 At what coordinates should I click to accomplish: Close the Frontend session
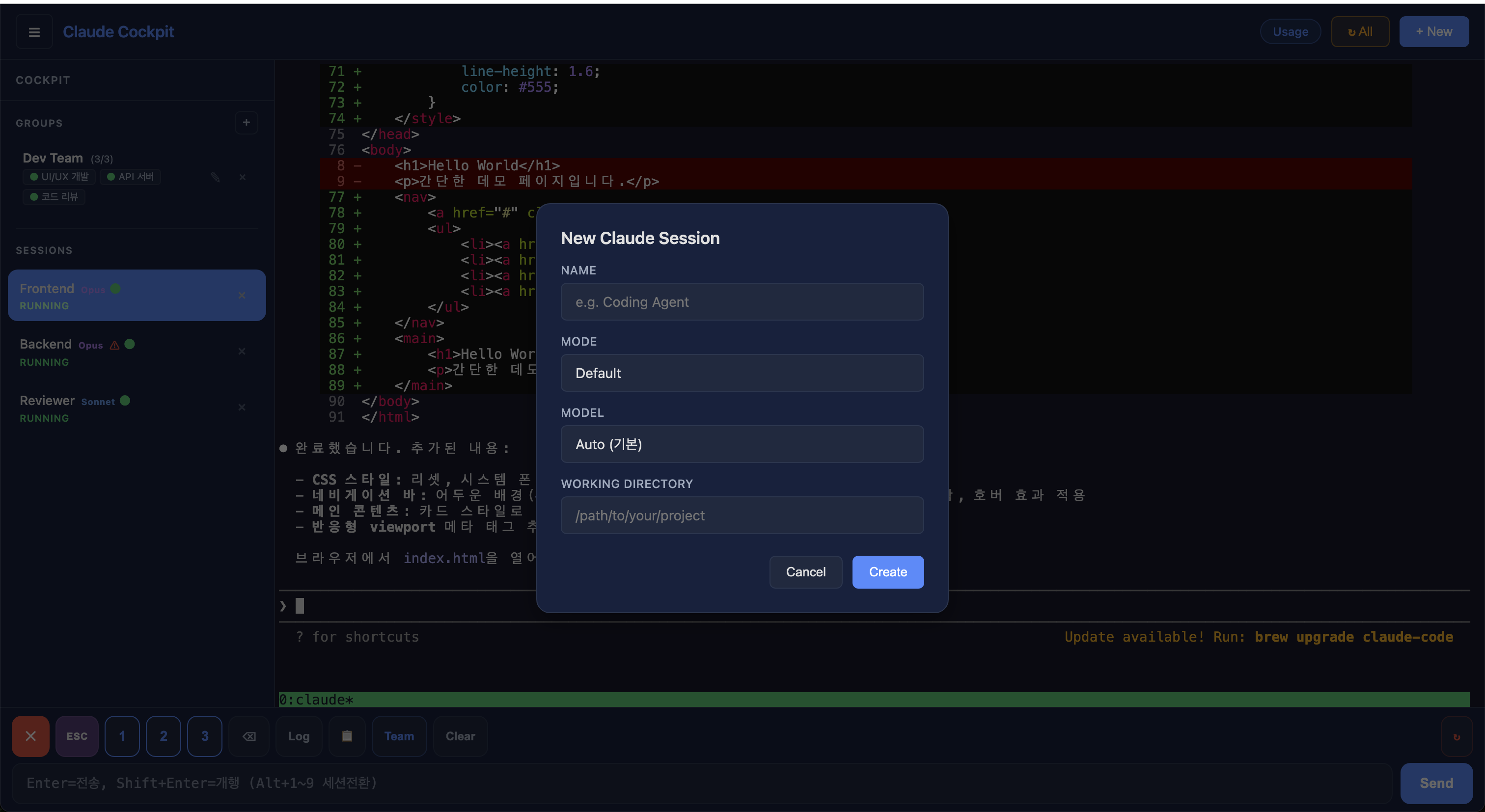pyautogui.click(x=242, y=296)
